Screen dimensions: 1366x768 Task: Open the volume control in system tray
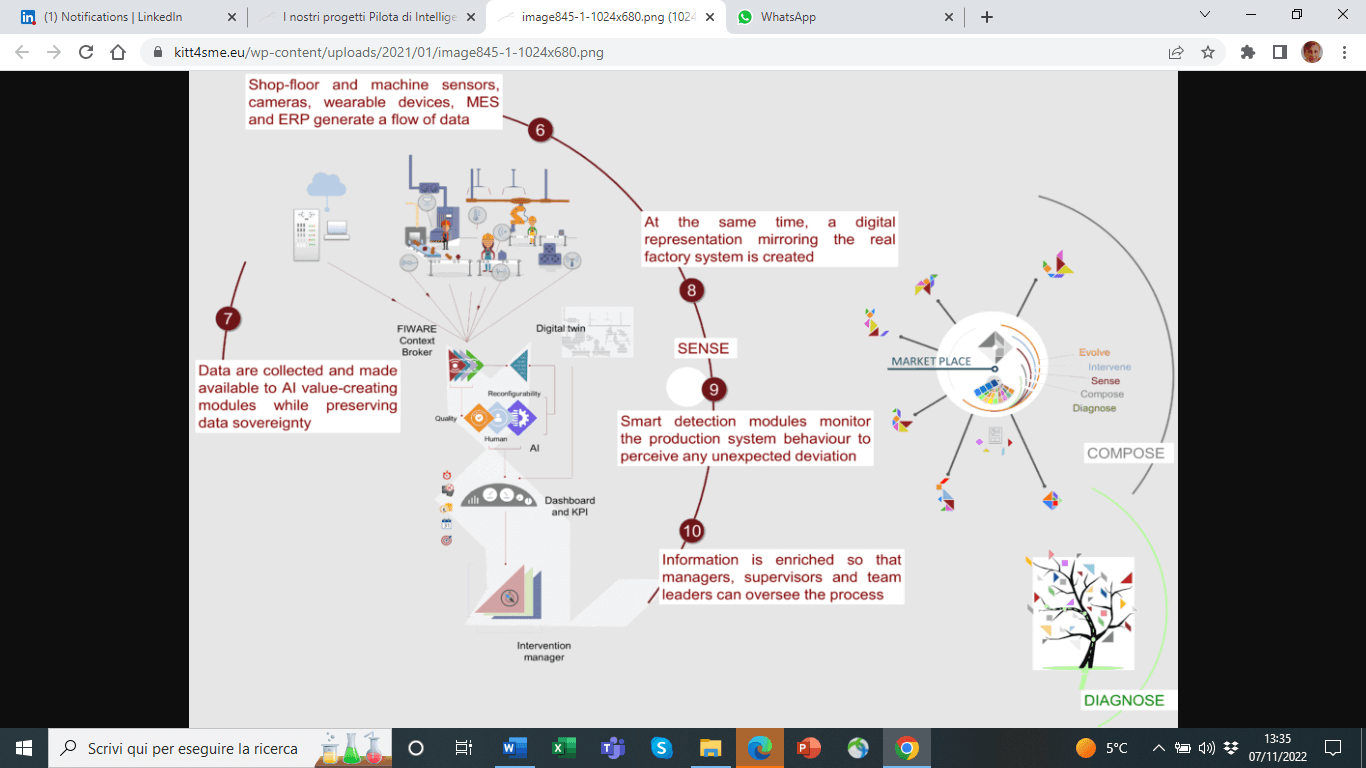tap(1206, 748)
